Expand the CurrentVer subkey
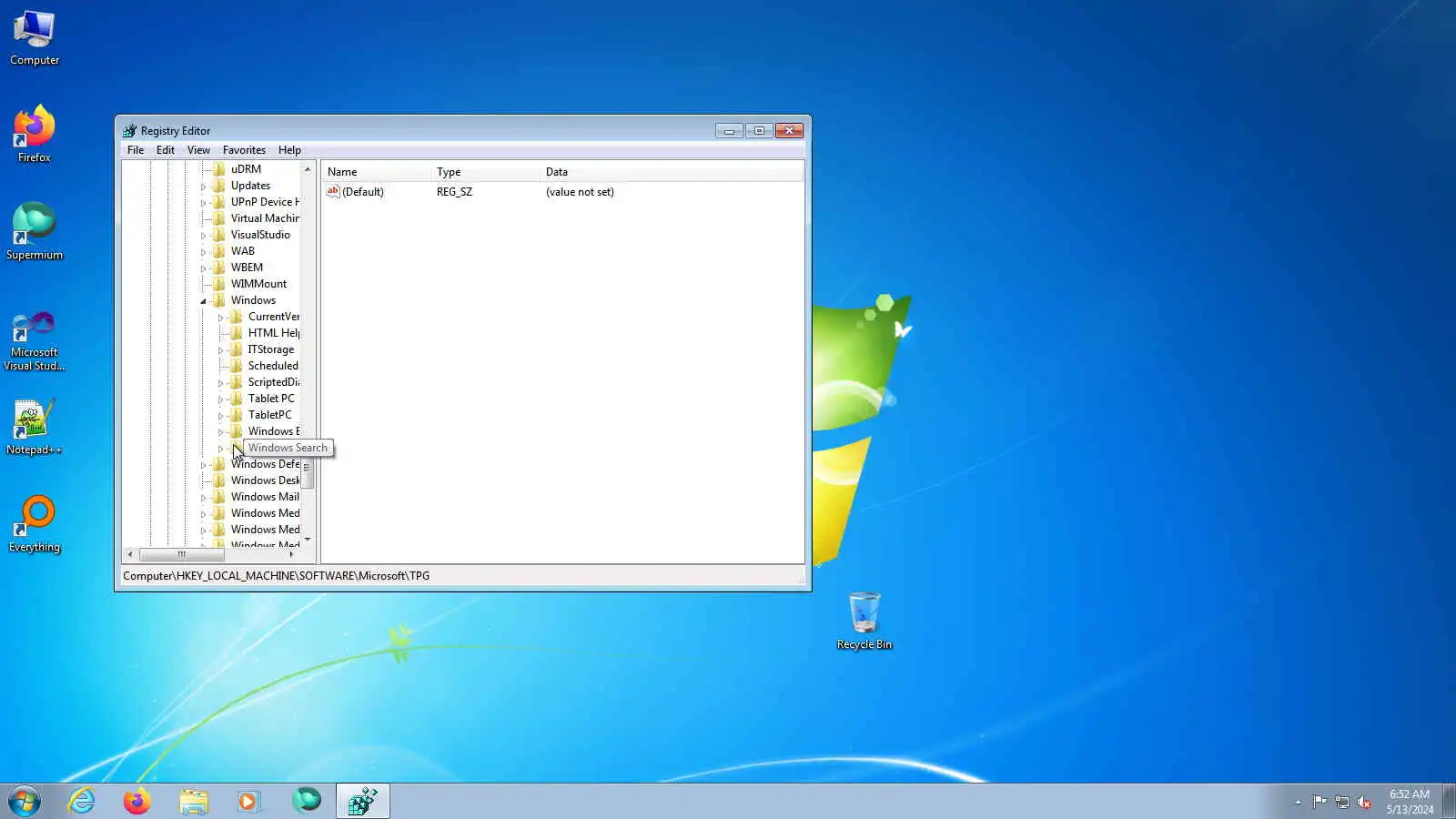The image size is (1456, 819). pyautogui.click(x=220, y=318)
